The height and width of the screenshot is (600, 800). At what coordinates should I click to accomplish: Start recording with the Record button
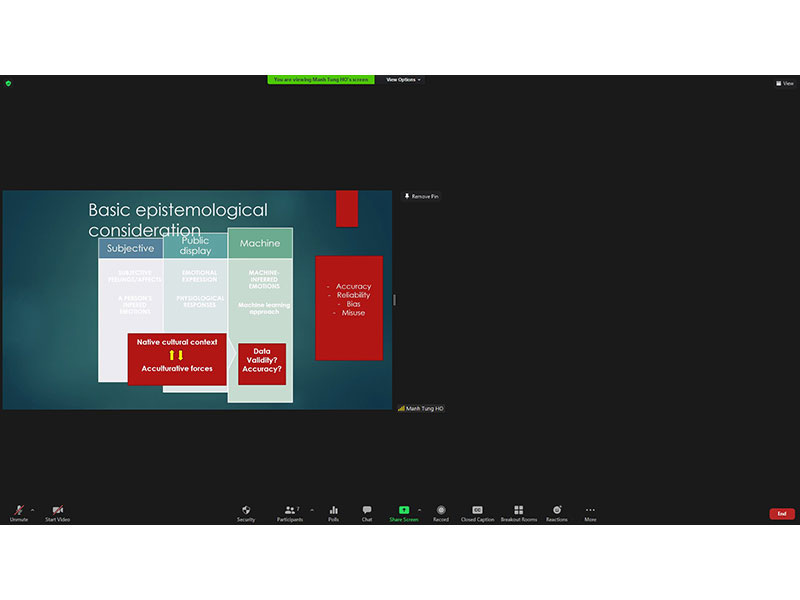(441, 512)
